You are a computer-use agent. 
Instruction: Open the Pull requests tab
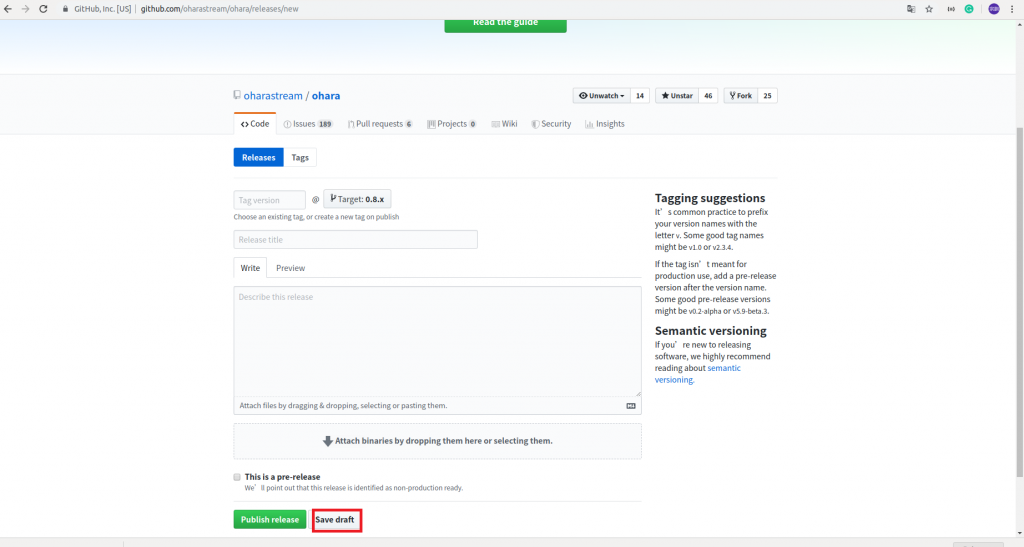(x=380, y=123)
